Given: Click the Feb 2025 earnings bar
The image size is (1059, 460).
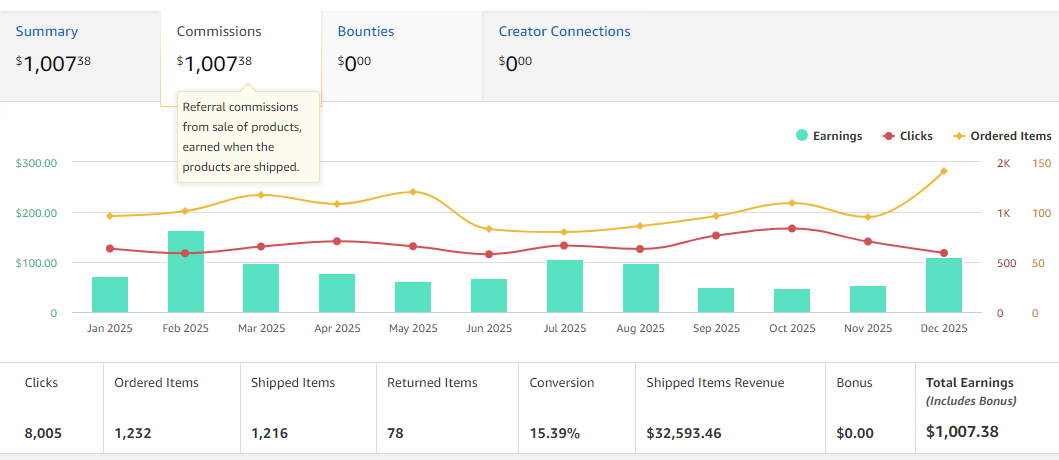Looking at the screenshot, I should pyautogui.click(x=186, y=272).
